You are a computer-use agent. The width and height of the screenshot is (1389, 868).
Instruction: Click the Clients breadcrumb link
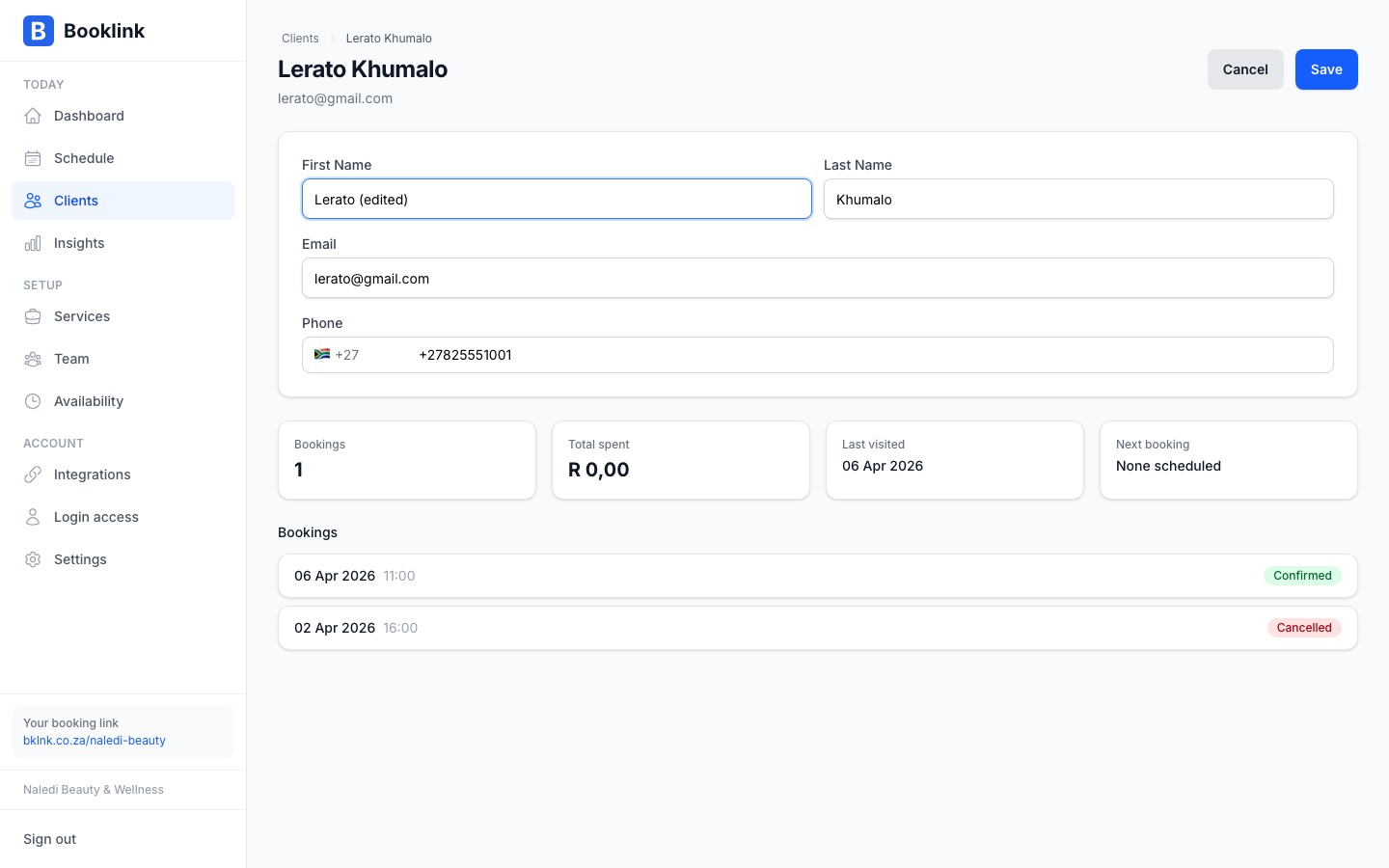300,39
